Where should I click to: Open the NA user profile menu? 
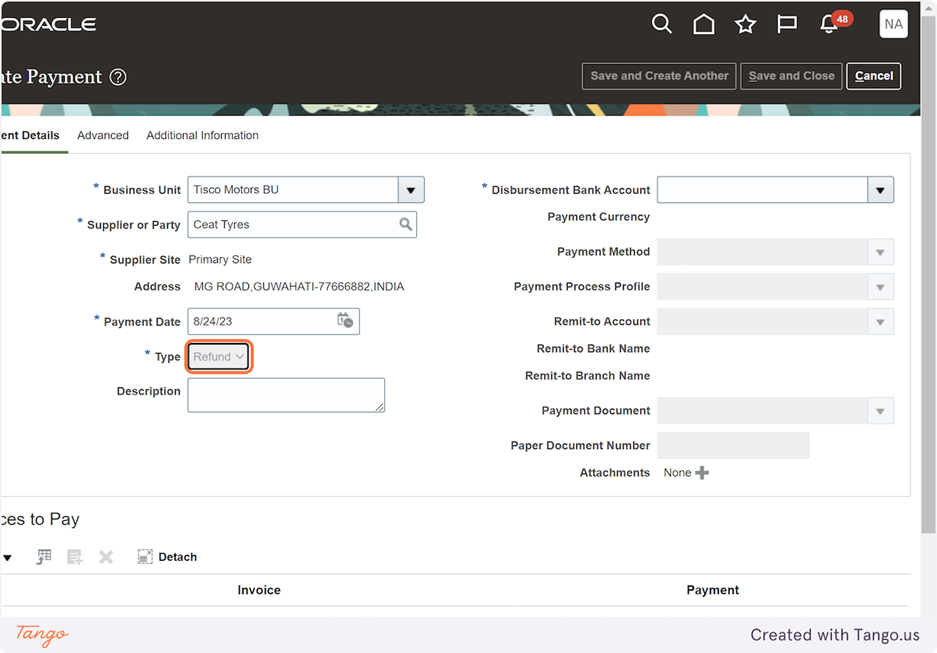893,24
